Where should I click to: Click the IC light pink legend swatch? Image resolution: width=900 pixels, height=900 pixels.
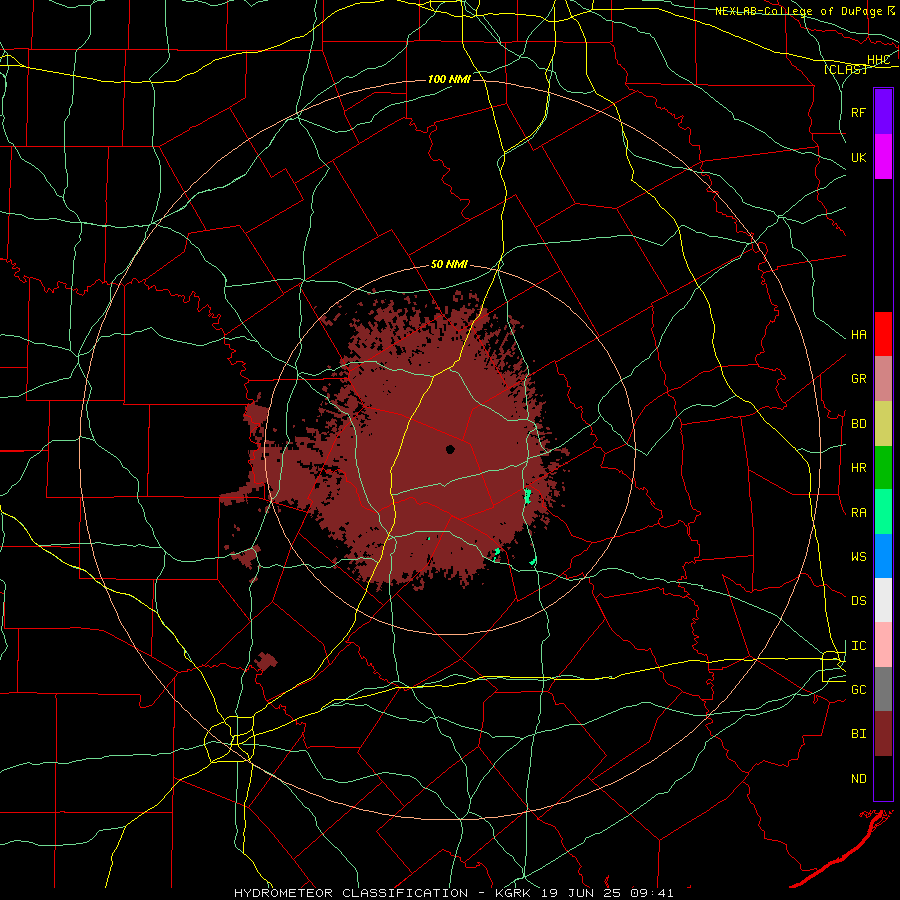pos(883,645)
